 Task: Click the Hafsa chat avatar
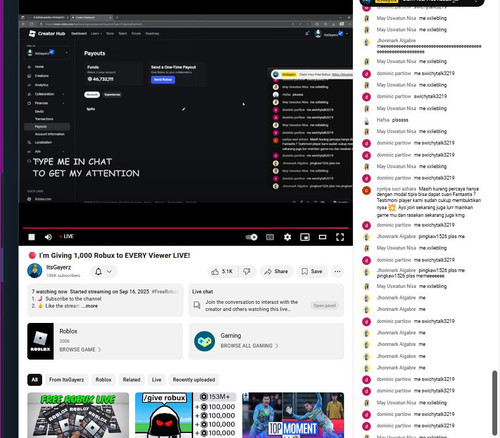[366, 120]
